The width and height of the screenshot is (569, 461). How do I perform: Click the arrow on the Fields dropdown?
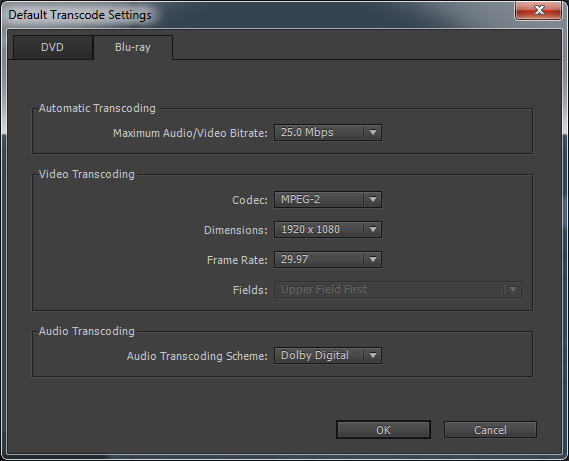pos(513,290)
